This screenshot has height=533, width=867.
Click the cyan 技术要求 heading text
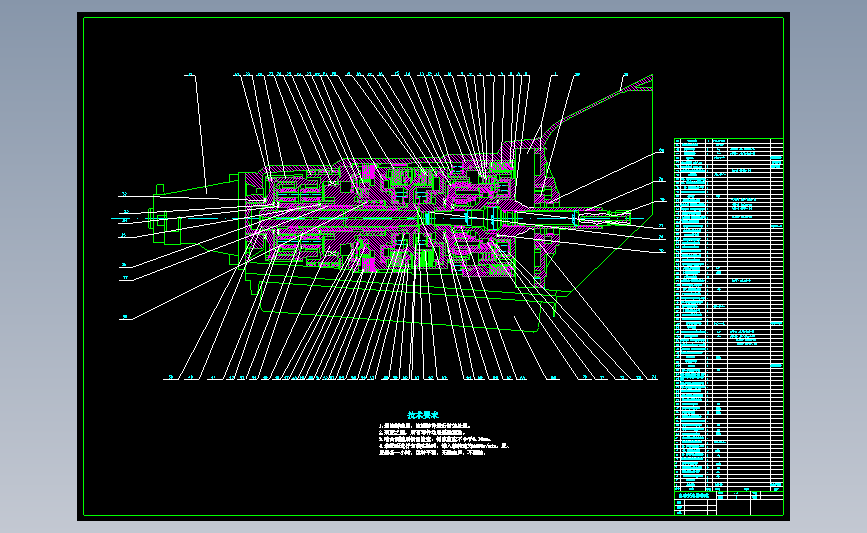coord(423,415)
